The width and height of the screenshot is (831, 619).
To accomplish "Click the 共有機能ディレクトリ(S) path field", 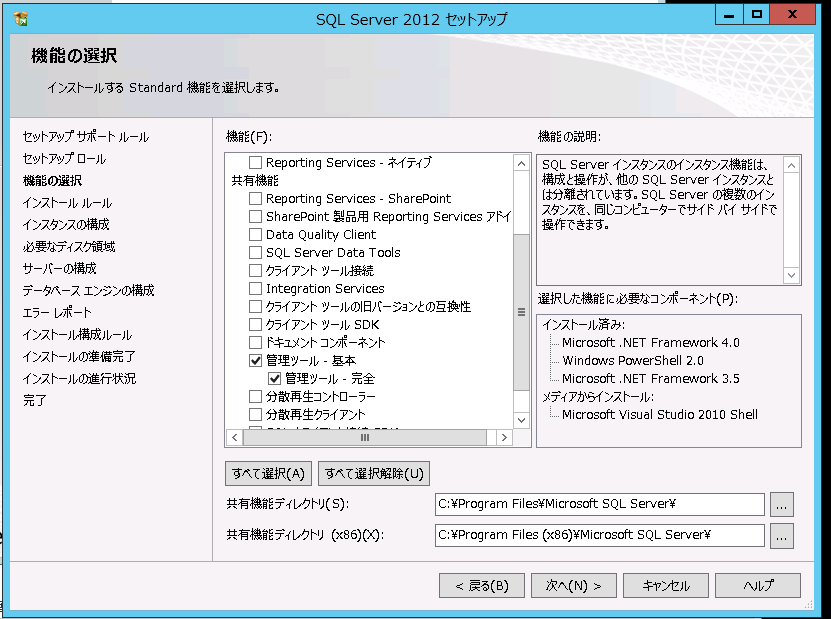I will tap(600, 505).
